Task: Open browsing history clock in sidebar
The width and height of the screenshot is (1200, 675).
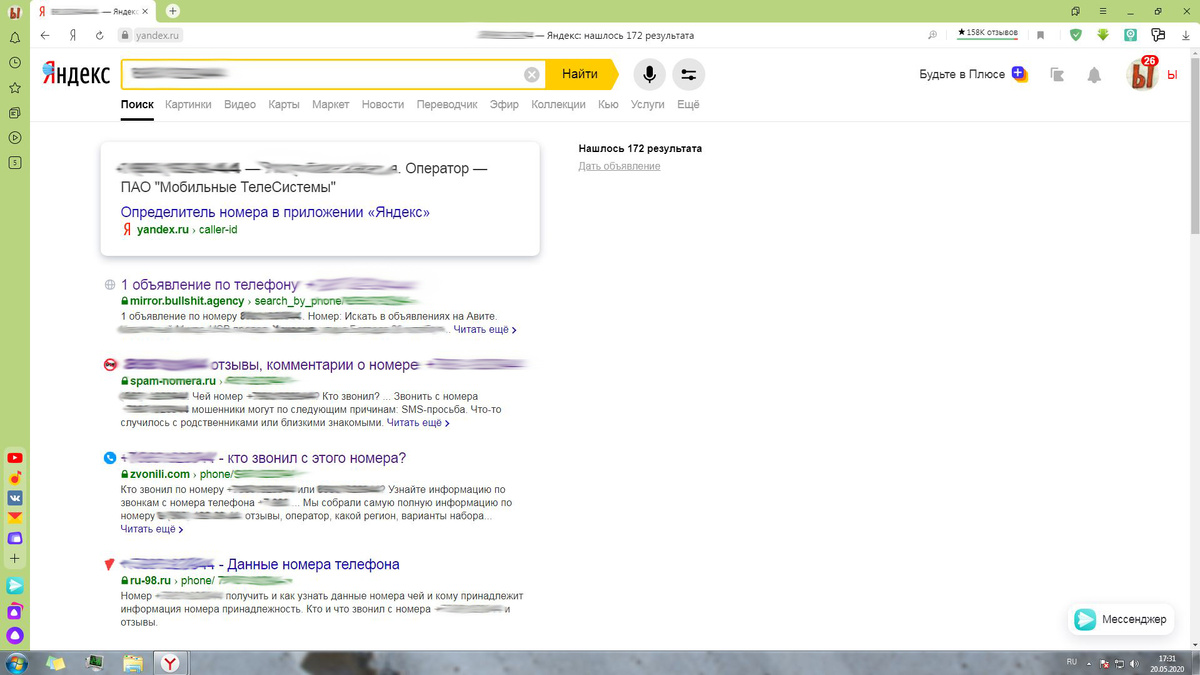Action: [15, 62]
